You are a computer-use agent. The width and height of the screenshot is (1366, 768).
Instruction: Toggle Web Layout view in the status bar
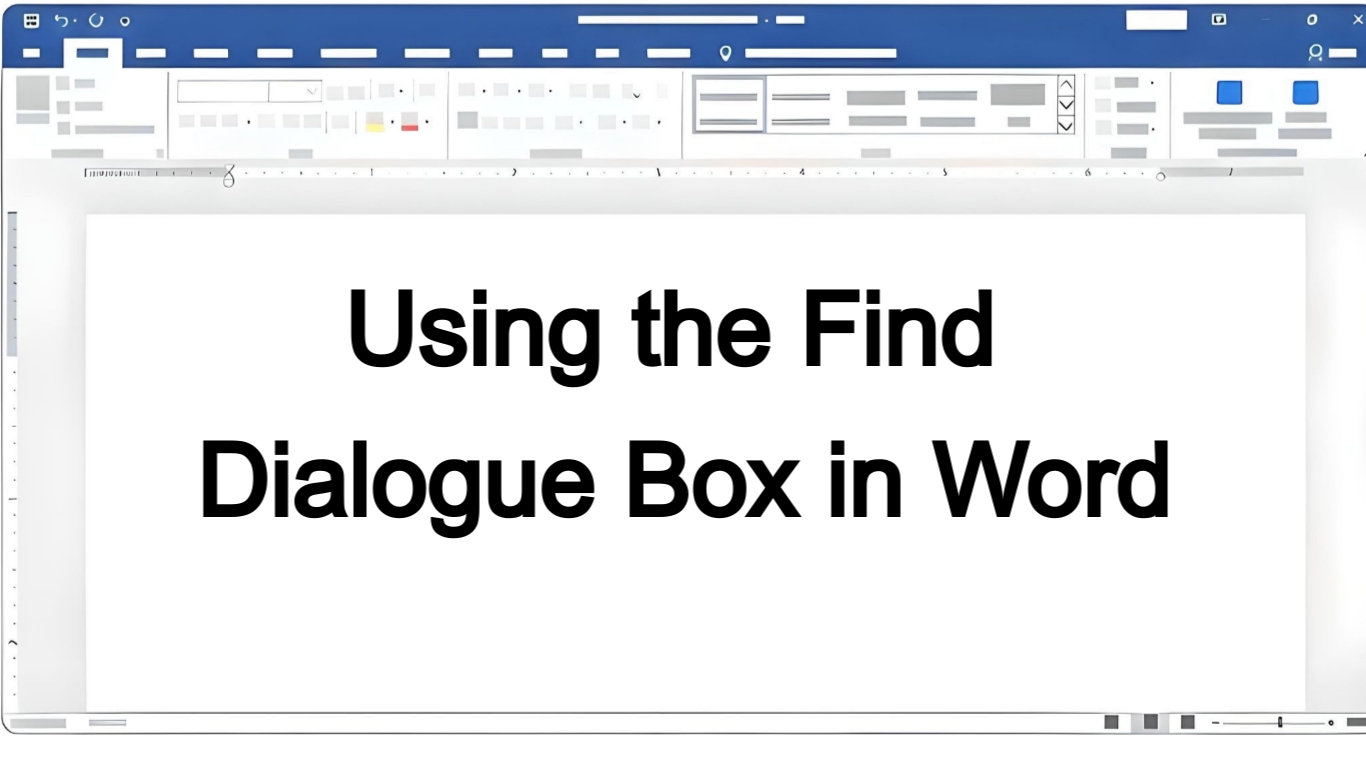[x=1186, y=722]
